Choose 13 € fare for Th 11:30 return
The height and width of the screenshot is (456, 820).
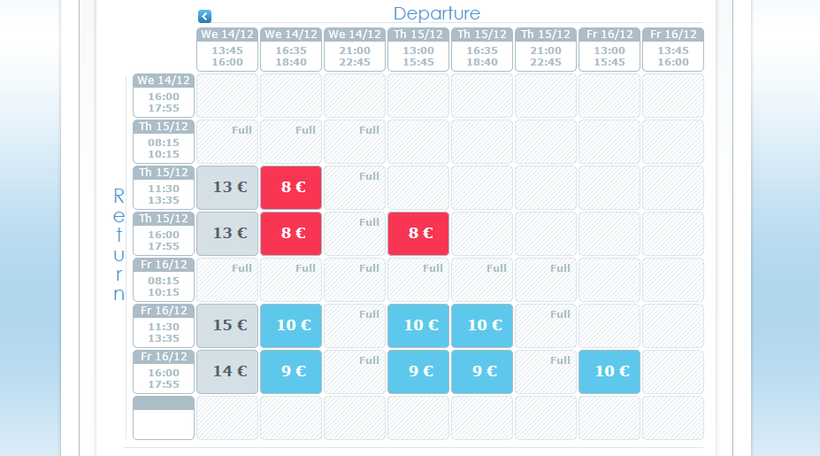[227, 187]
